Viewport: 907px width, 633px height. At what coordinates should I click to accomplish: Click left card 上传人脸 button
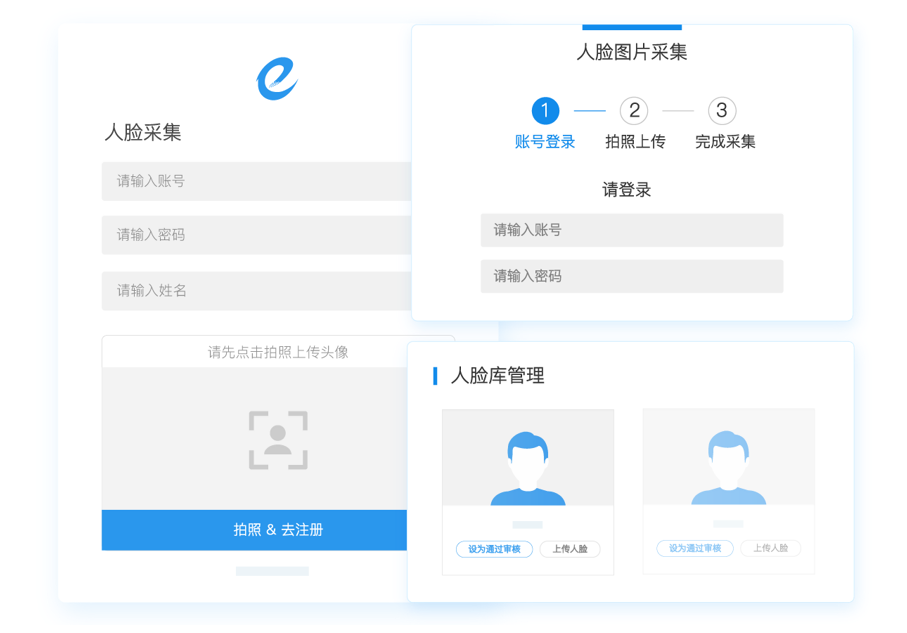point(570,549)
